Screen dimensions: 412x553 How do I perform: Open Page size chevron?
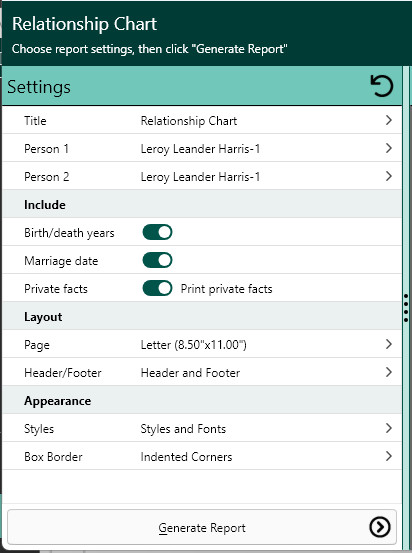pos(389,344)
